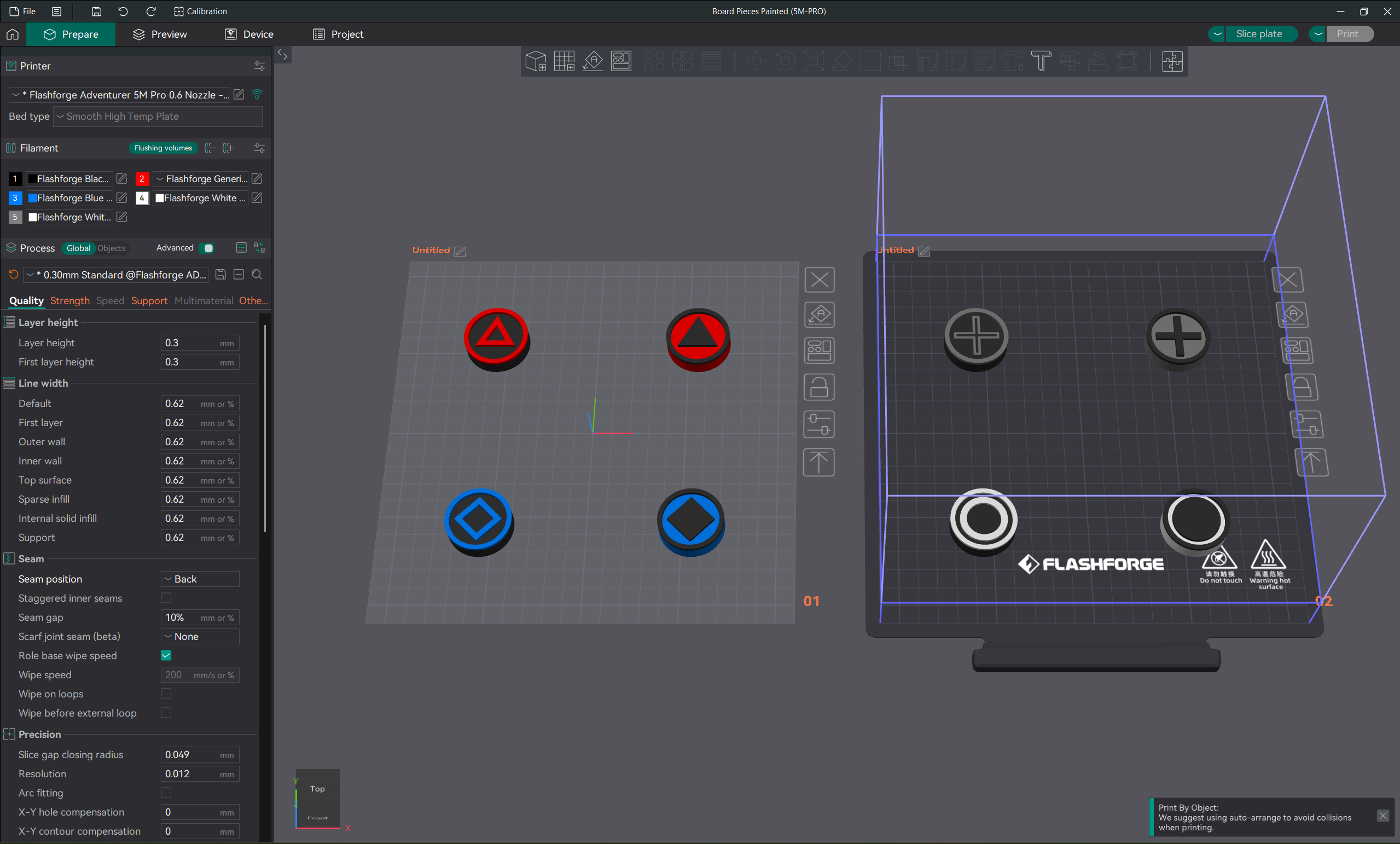1400x844 pixels.
Task: Click the search icon next to process preset
Action: click(257, 275)
